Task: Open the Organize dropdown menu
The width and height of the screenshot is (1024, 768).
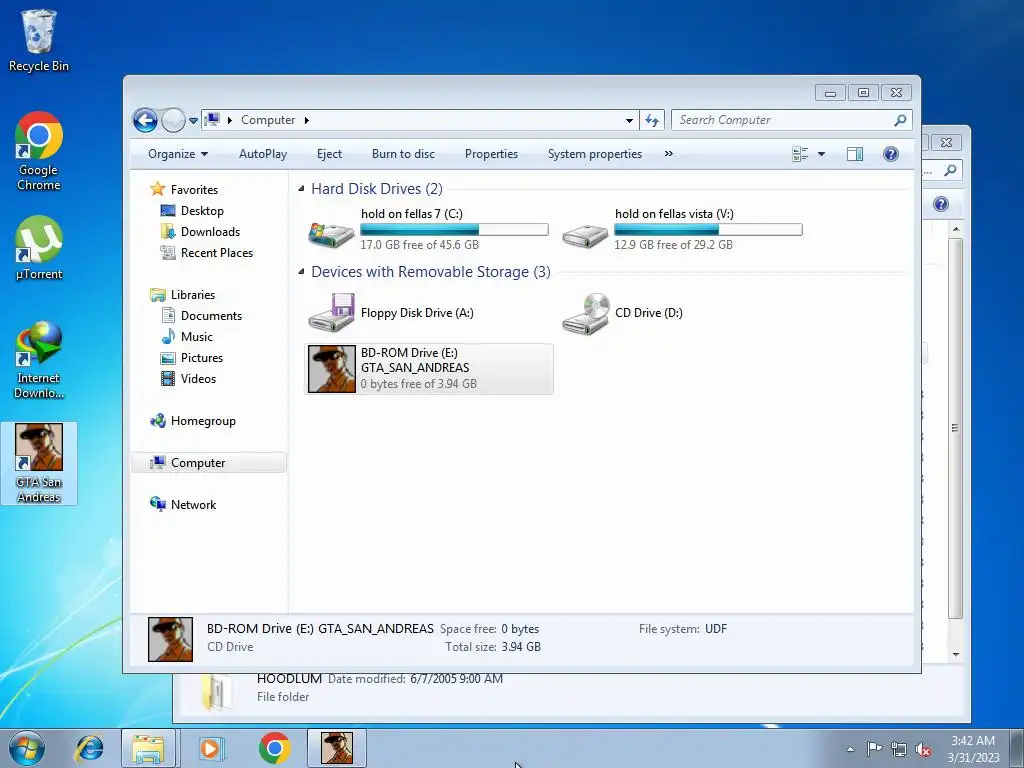Action: pos(178,154)
